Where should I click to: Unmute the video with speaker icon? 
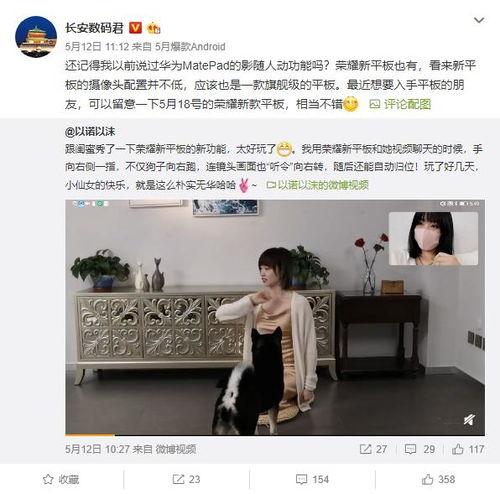tap(470, 420)
